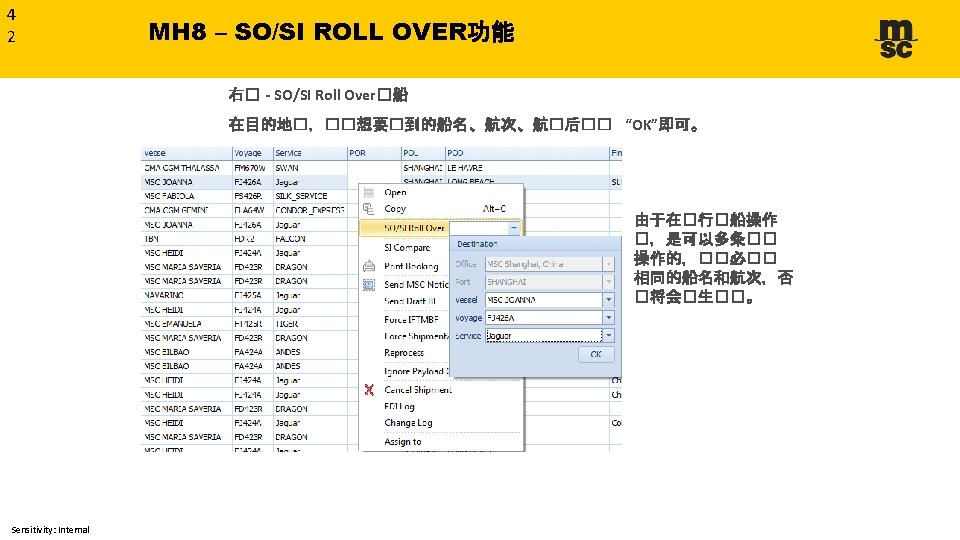Select the MSC EMANUELA vessel cell
The image size is (960, 540).
click(186, 323)
